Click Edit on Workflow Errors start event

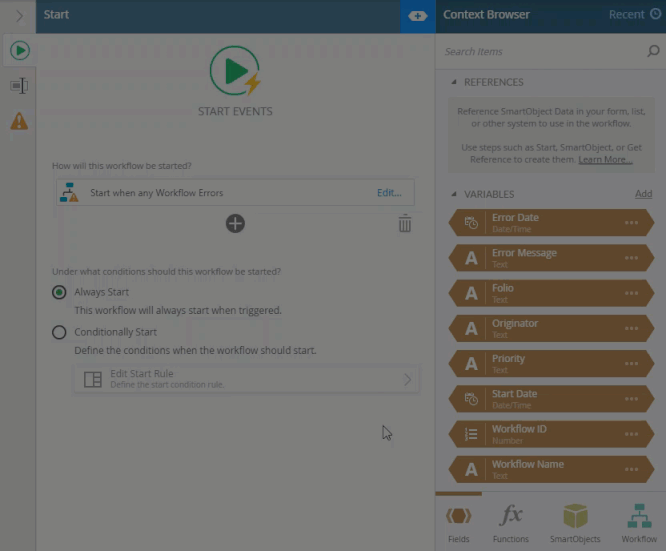pyautogui.click(x=389, y=192)
